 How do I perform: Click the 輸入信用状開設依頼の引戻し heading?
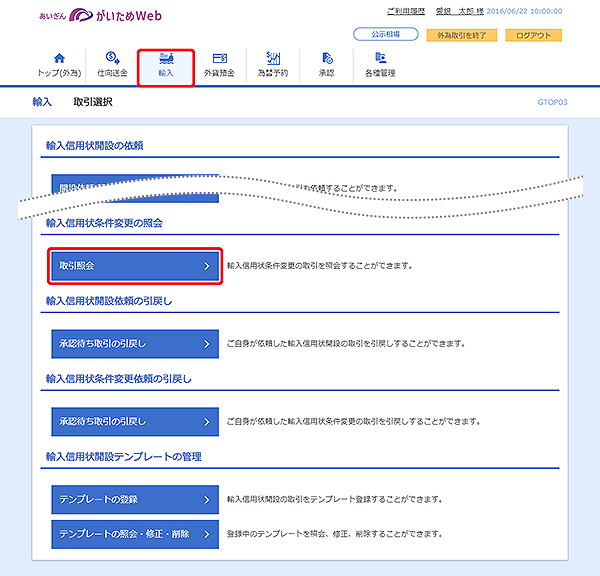109,301
